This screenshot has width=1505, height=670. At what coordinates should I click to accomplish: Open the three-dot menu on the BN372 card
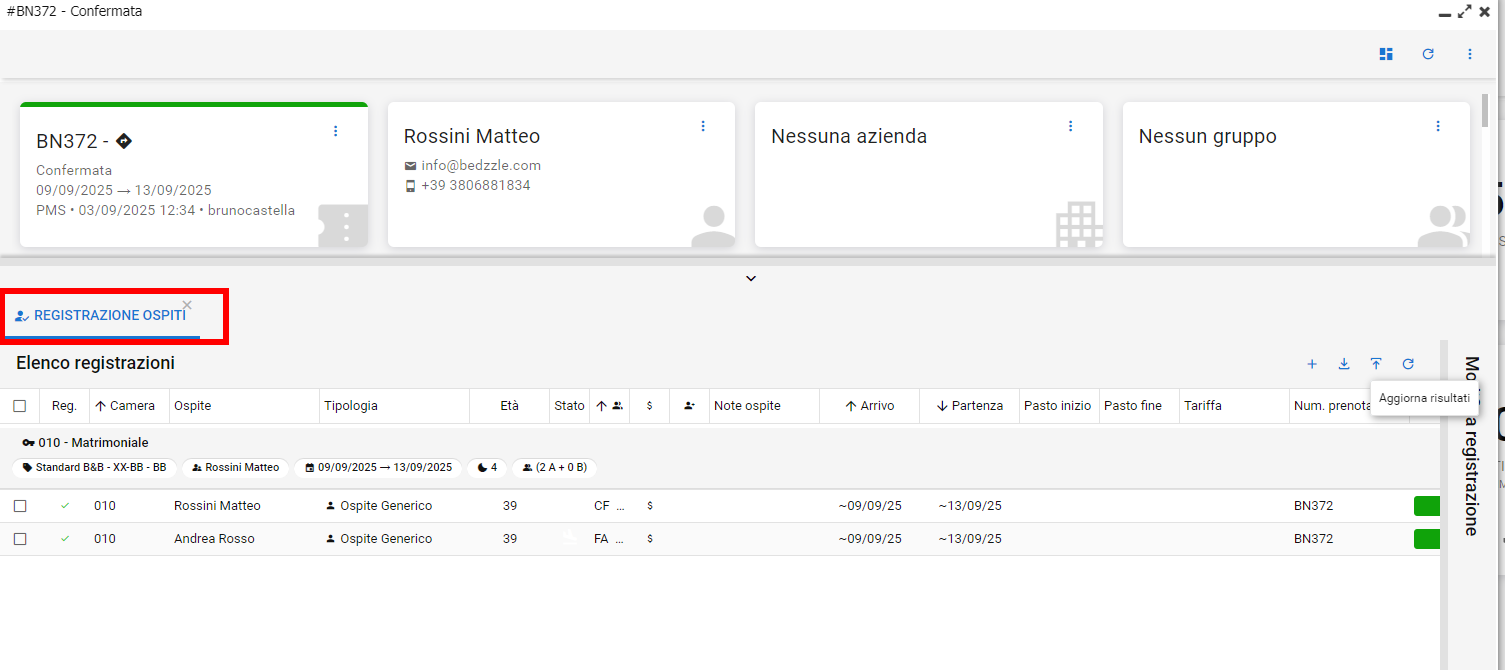click(x=336, y=131)
